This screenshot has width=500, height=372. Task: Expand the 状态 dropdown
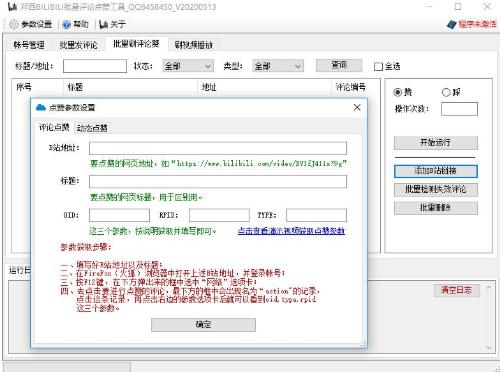188,66
